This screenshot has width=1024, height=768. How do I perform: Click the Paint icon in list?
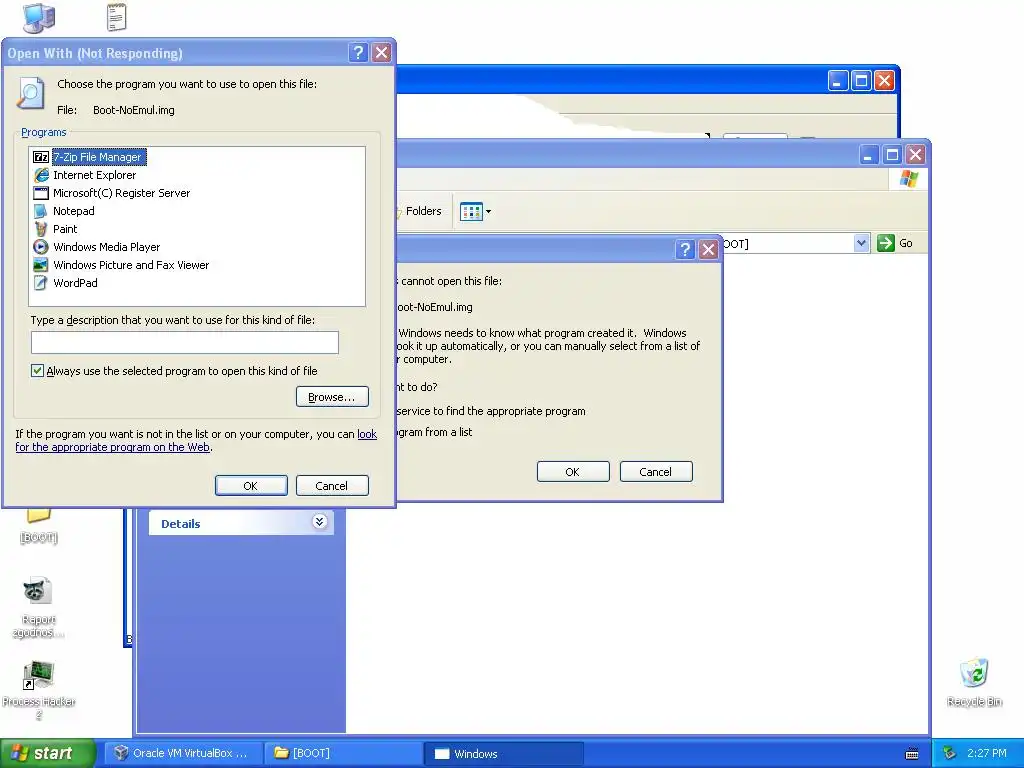click(x=40, y=229)
